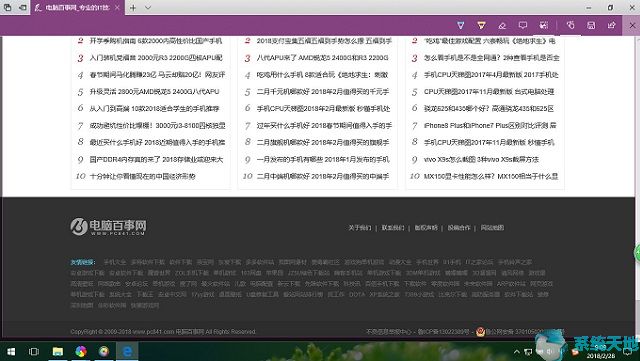
Task: Open the 国产DDR4内存 article, item 9
Action: [x=156, y=160]
